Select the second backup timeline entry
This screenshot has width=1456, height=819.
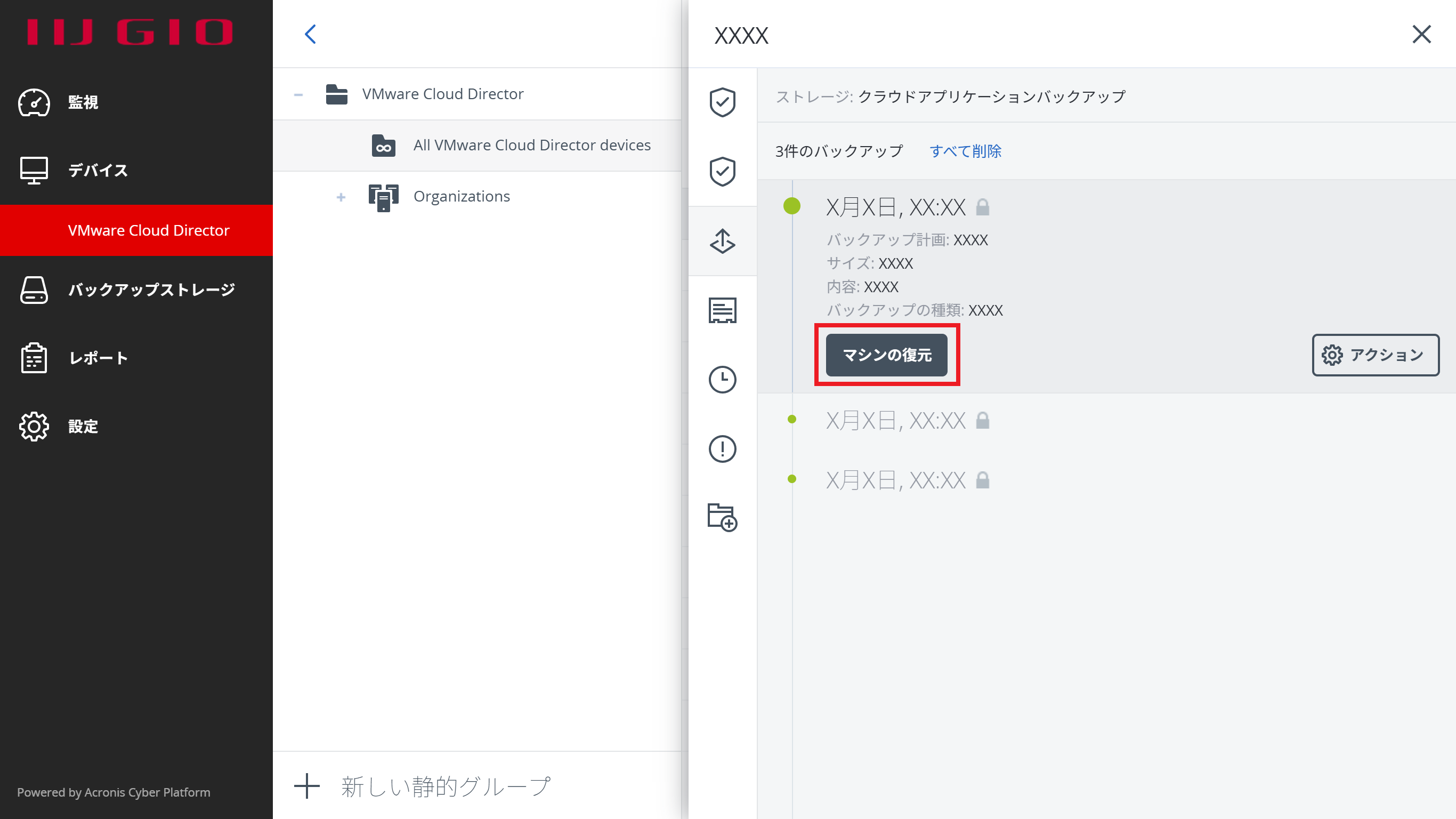(x=895, y=420)
